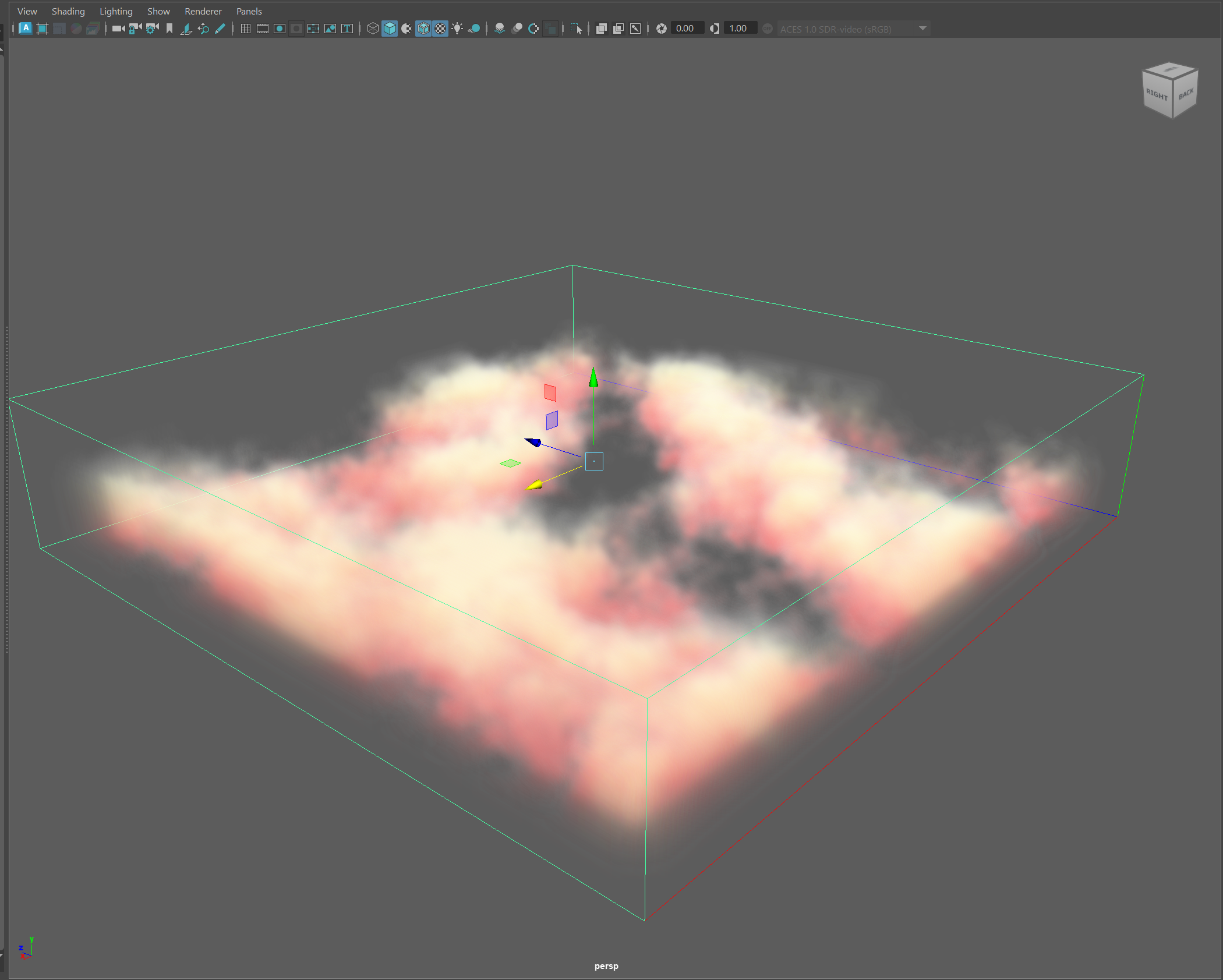Toggle the view transform OFF button
Image resolution: width=1223 pixels, height=980 pixels.
click(768, 29)
